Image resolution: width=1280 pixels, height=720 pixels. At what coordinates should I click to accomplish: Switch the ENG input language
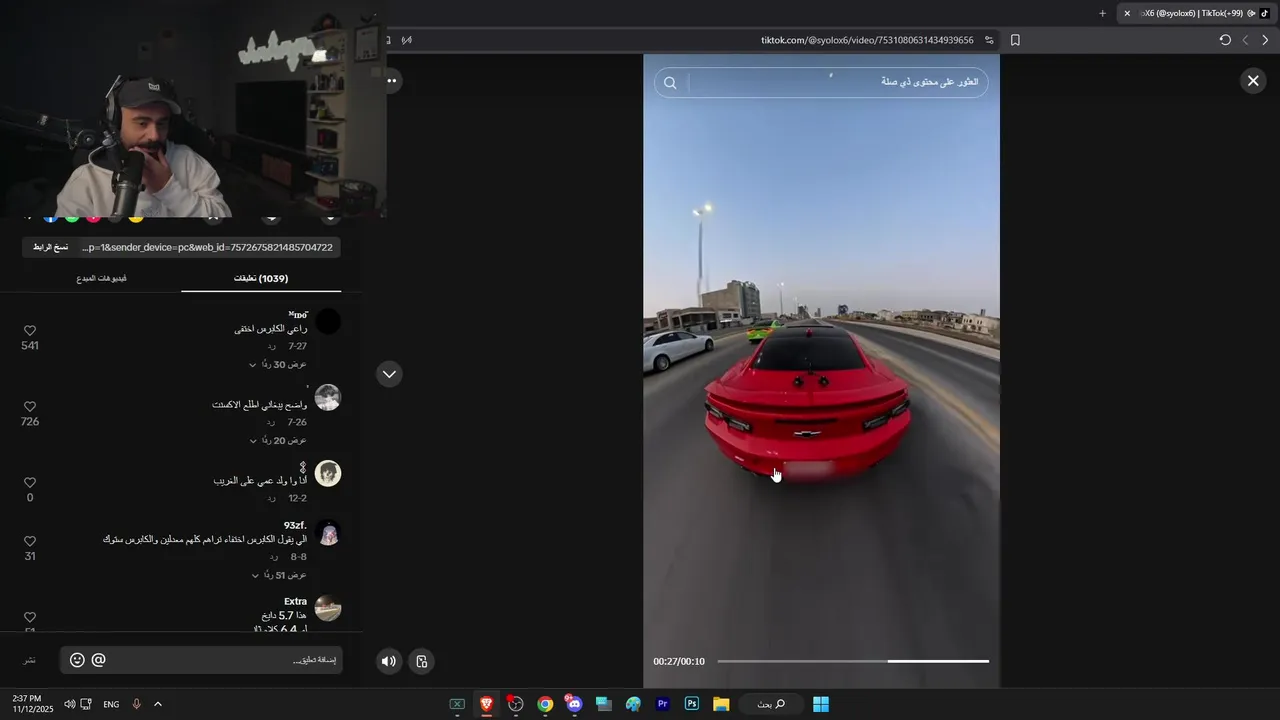point(111,704)
